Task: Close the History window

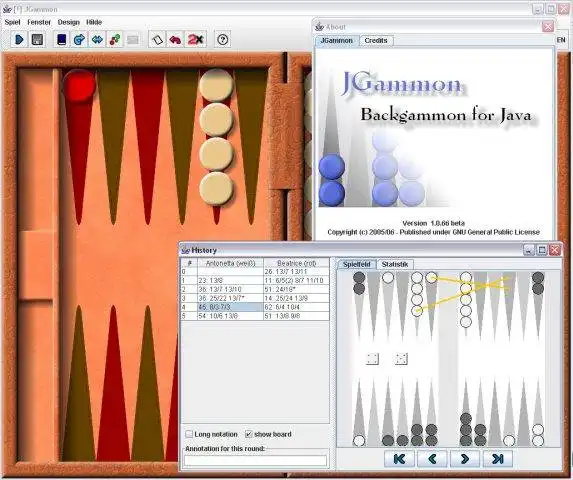Action: pyautogui.click(x=555, y=250)
